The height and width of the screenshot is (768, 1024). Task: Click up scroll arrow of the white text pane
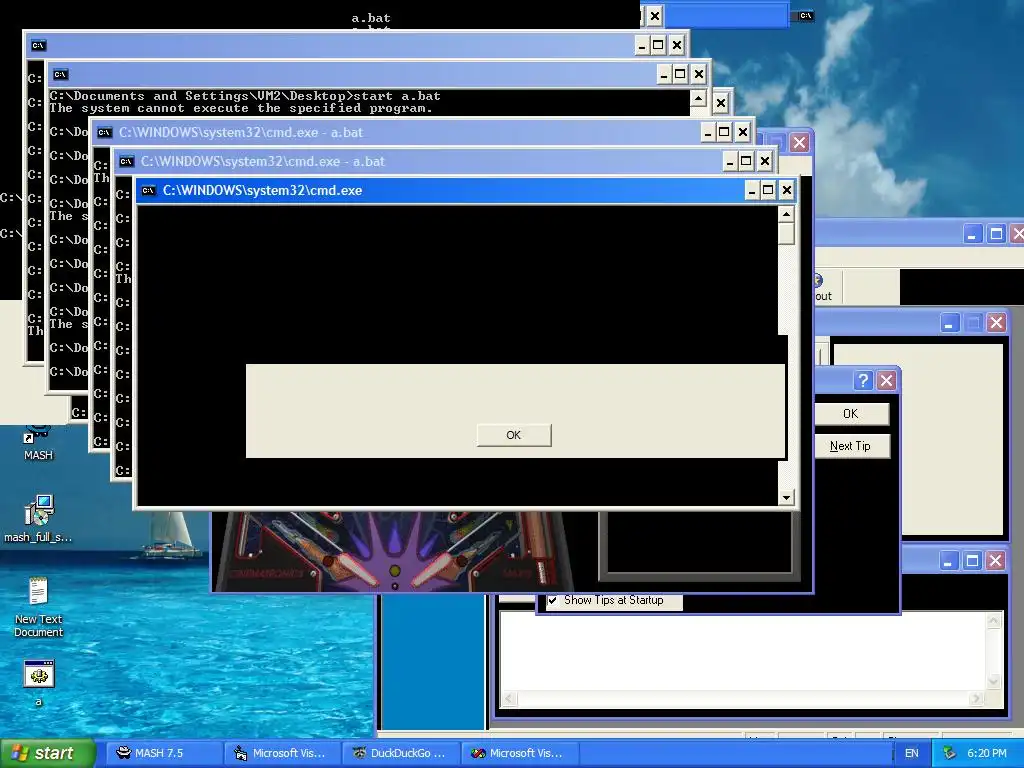tap(994, 620)
